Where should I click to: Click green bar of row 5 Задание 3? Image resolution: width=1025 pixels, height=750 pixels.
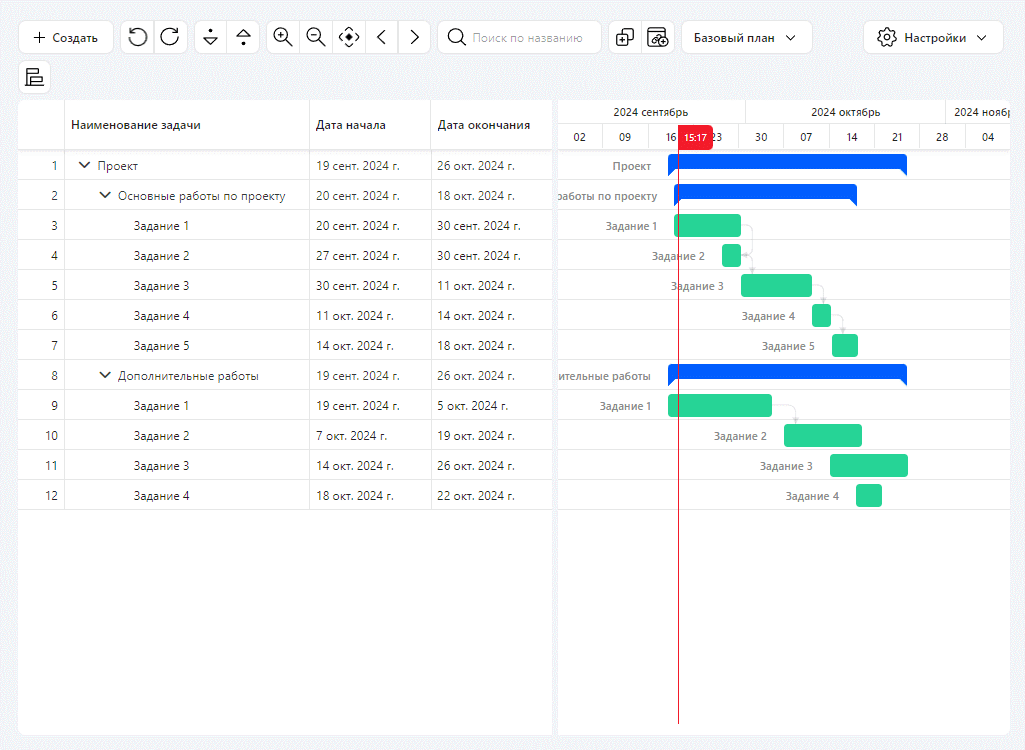(x=776, y=286)
